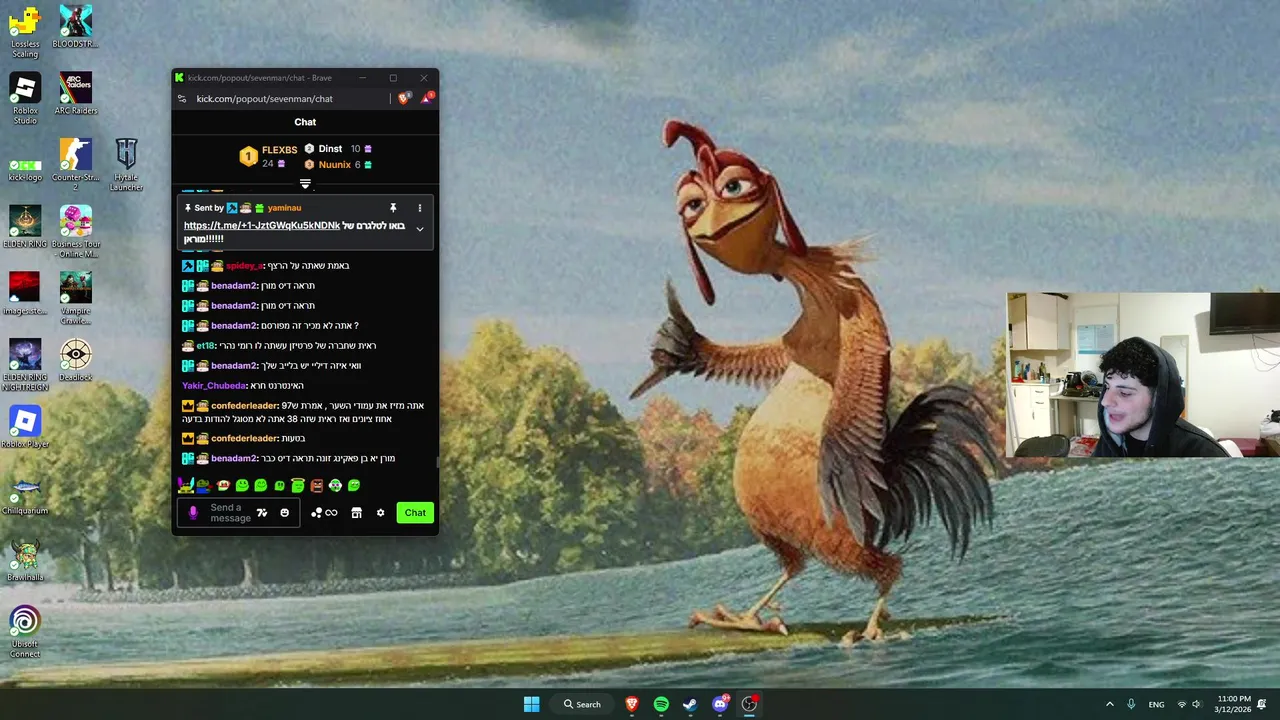1280x720 pixels.
Task: Launch Counter-Strike 2 desktop shortcut
Action: pos(75,165)
